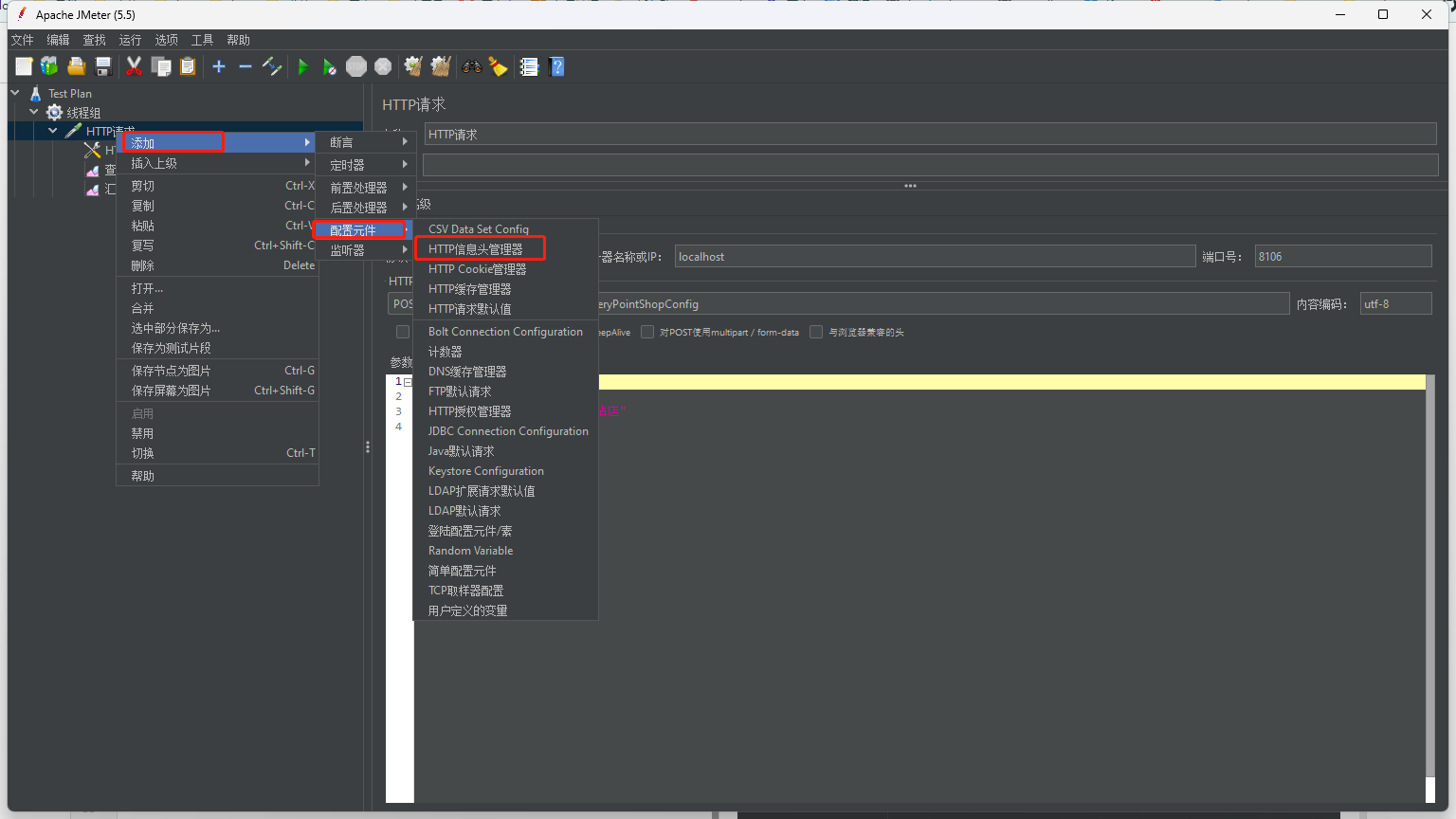Screen dimensions: 1456x819
Task: Click the minus Collapse All icon
Action: tap(246, 66)
